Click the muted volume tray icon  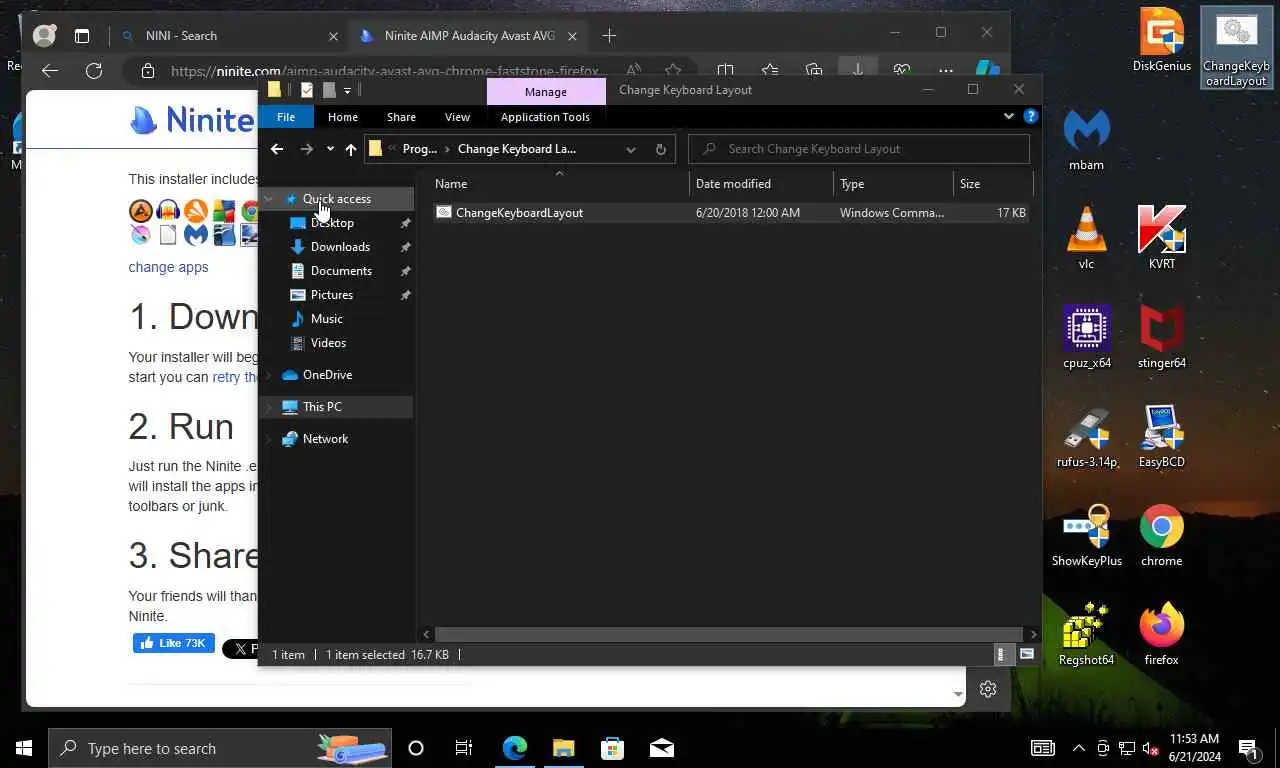[x=1150, y=748]
